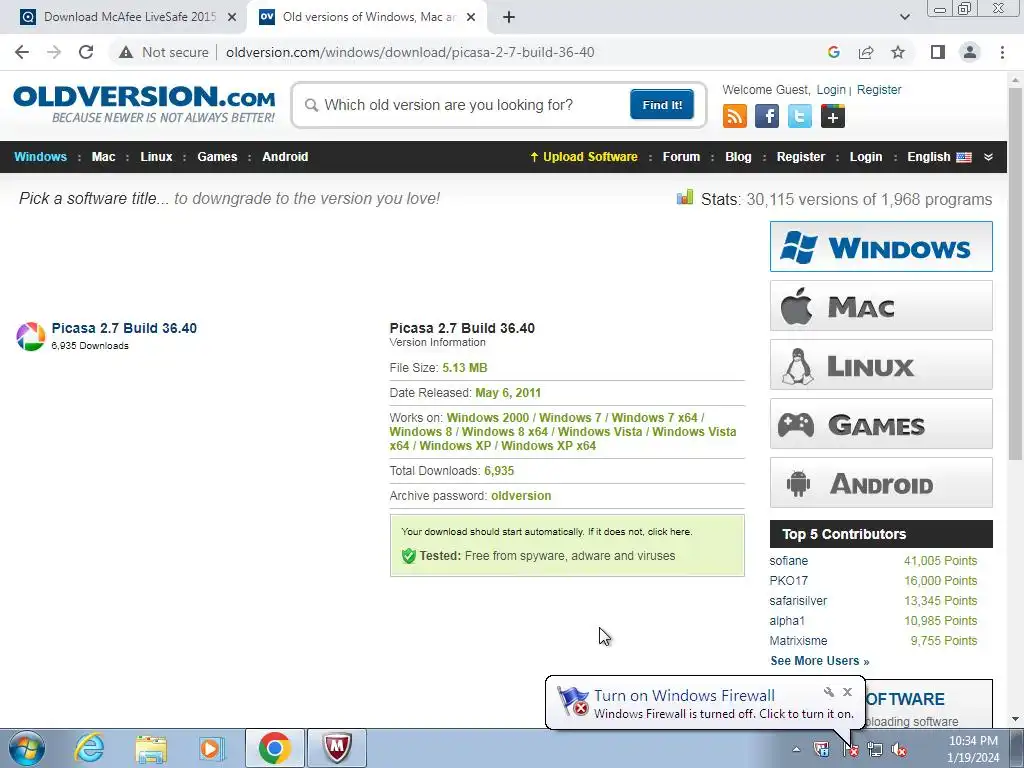Click Login in the black nav bar
The height and width of the screenshot is (768, 1024).
[865, 157]
